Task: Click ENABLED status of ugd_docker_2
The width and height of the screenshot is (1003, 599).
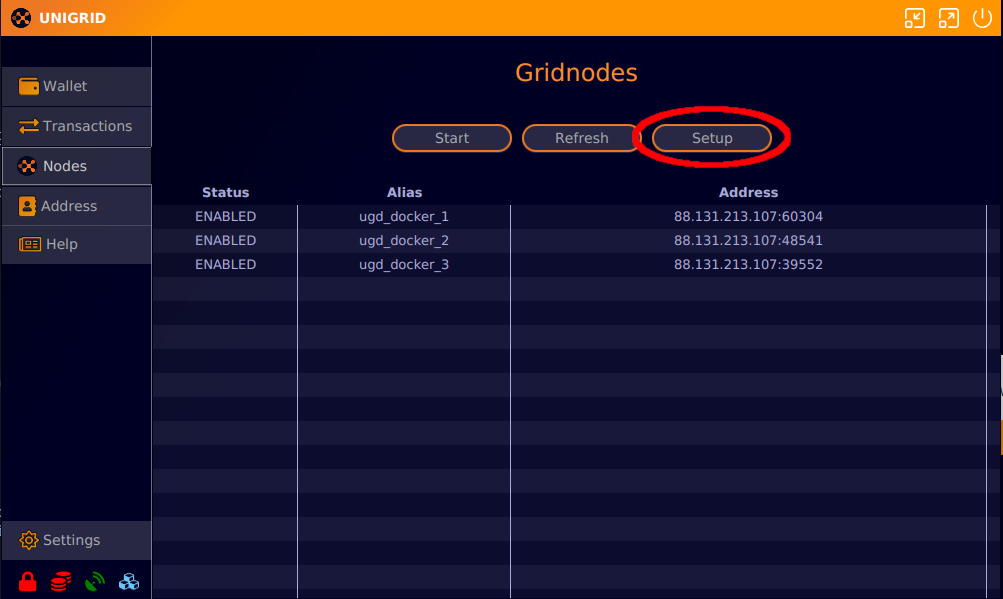Action: tap(226, 241)
